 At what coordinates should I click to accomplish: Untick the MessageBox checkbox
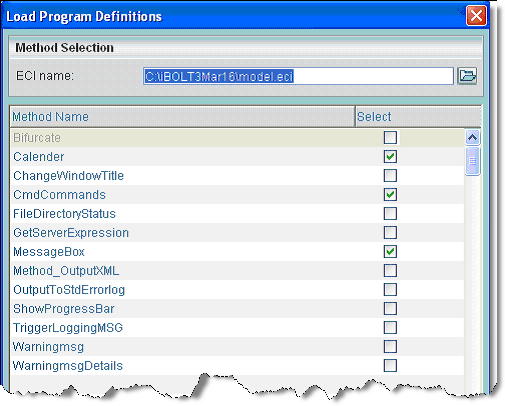390,252
